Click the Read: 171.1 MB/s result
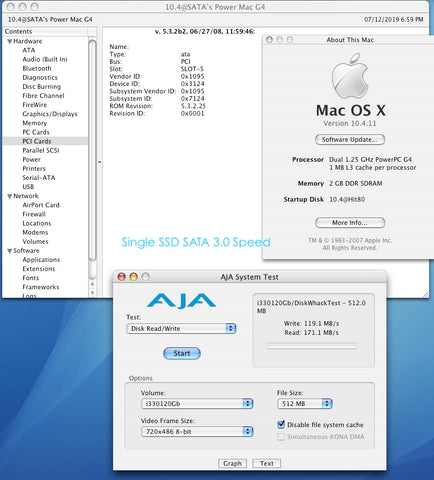The image size is (434, 480). (x=311, y=333)
